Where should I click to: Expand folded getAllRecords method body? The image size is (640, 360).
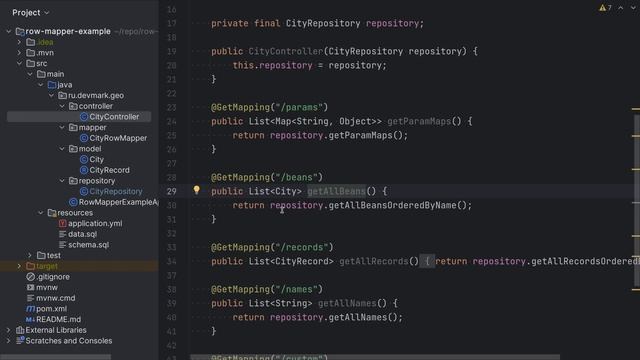click(x=427, y=261)
